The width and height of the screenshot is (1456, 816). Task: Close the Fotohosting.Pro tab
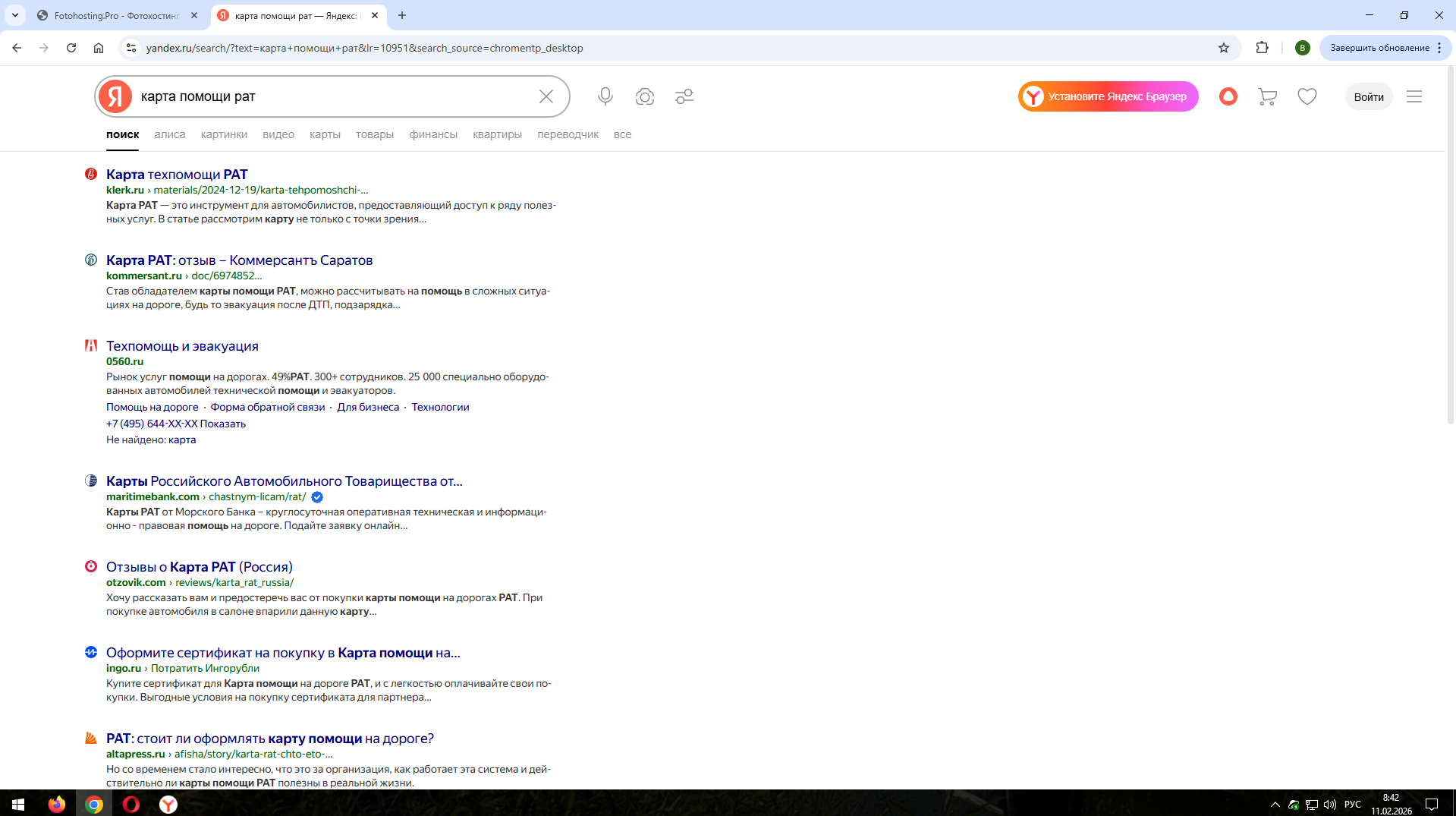coord(195,15)
